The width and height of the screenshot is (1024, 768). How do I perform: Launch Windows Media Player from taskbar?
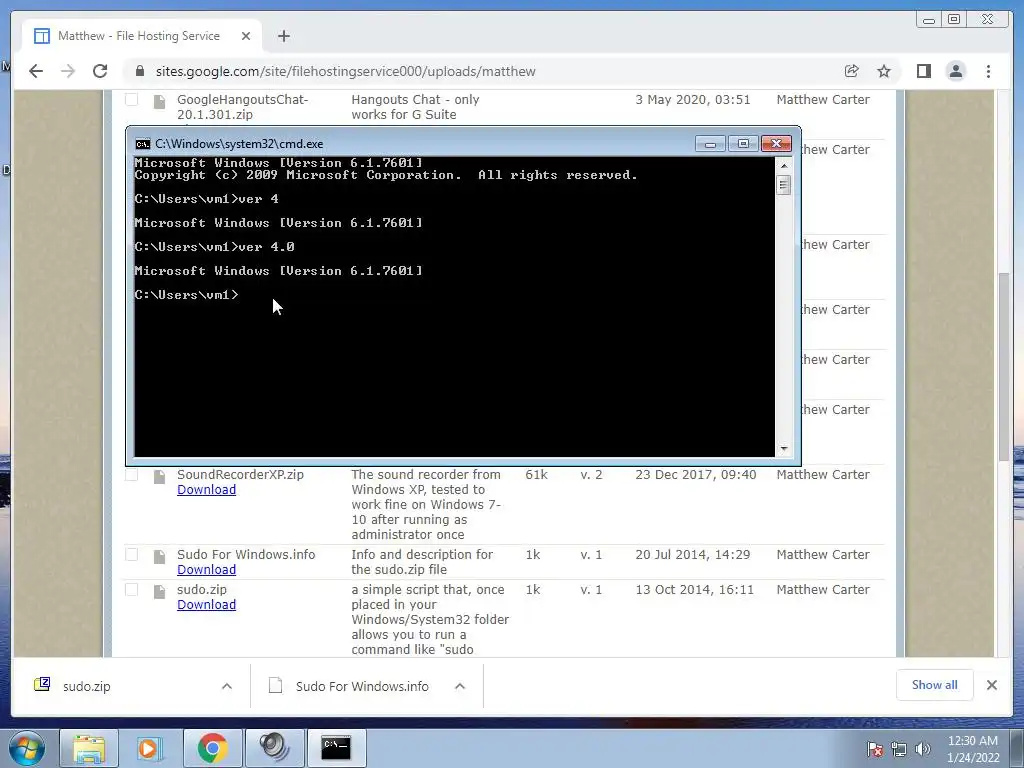[x=149, y=748]
